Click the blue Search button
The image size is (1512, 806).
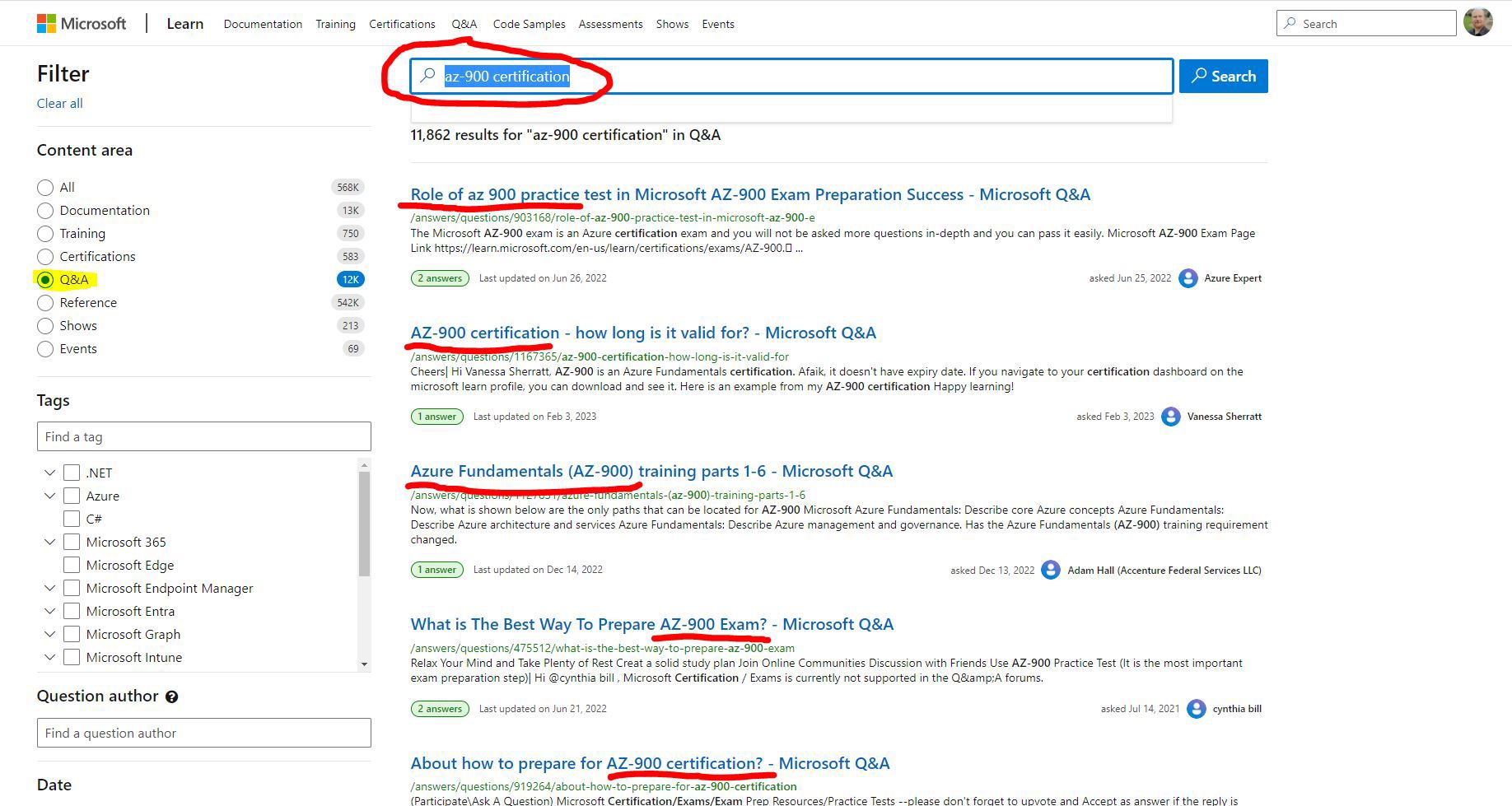click(1223, 76)
